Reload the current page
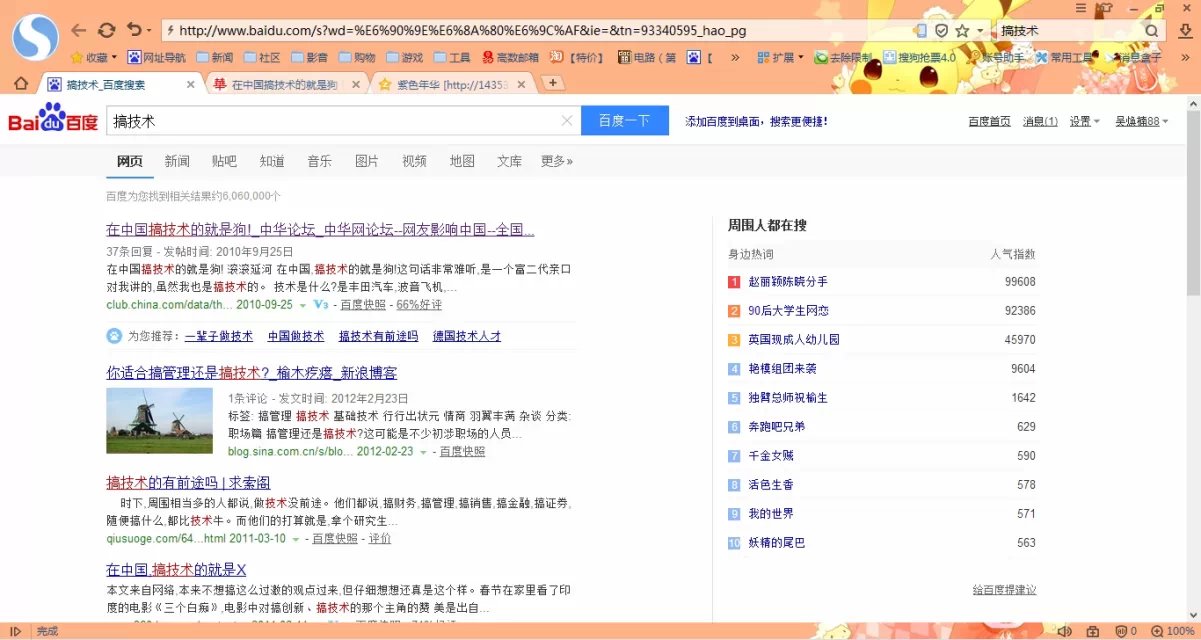The height and width of the screenshot is (640, 1201). pyautogui.click(x=107, y=31)
